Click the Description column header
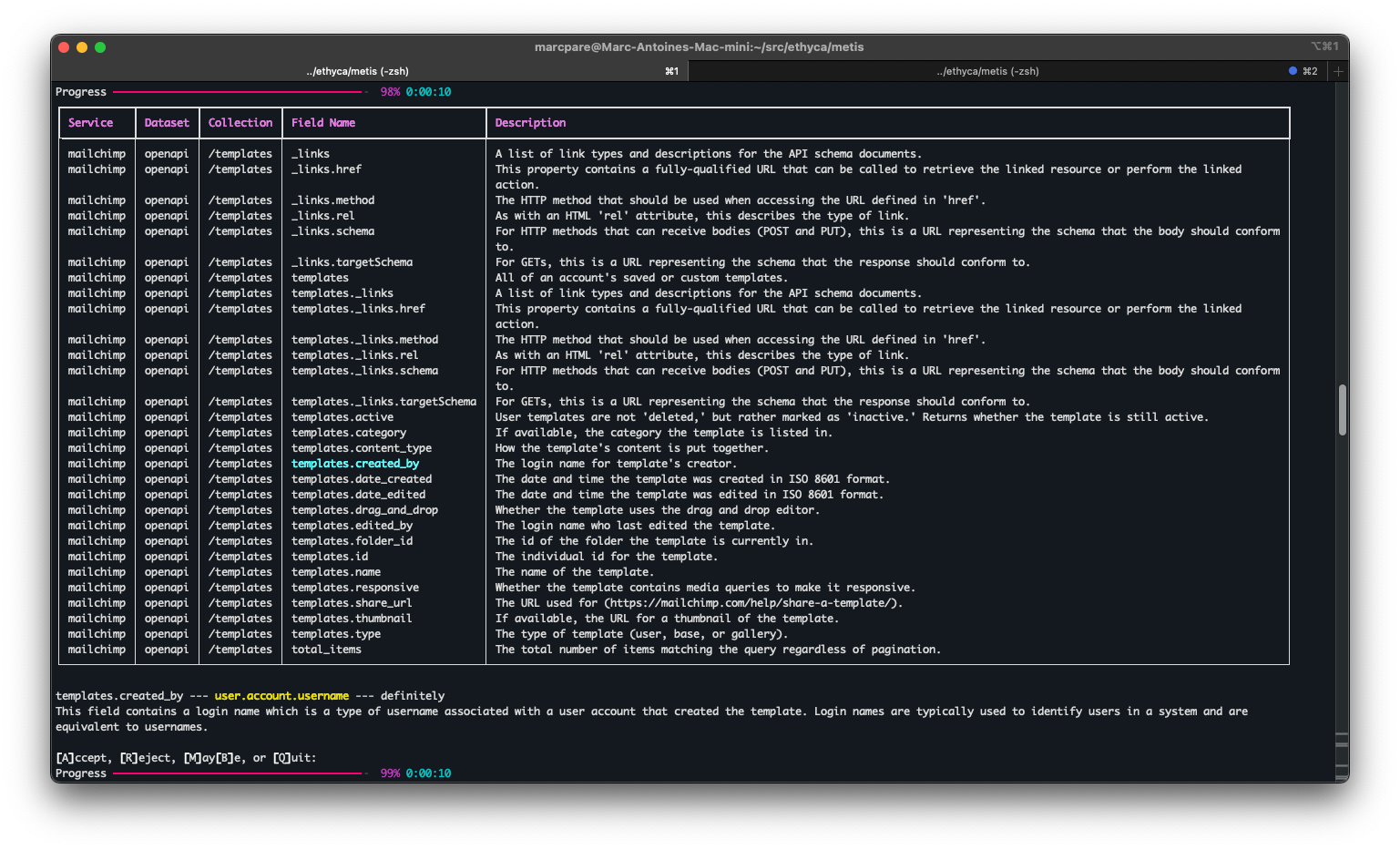This screenshot has width=1400, height=850. point(530,123)
